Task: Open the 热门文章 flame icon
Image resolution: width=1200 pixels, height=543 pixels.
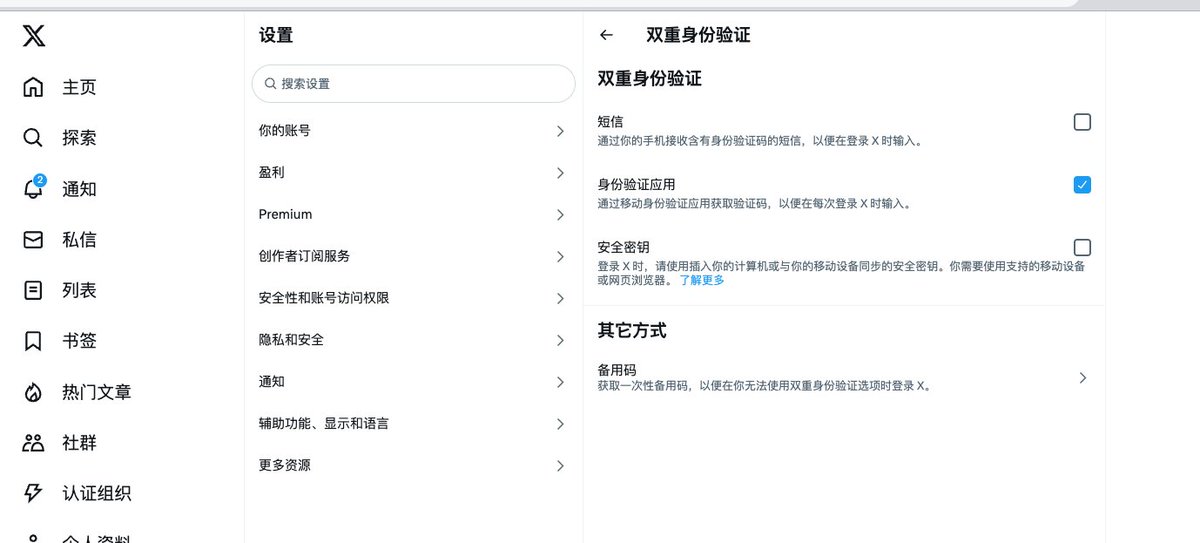Action: [x=33, y=393]
